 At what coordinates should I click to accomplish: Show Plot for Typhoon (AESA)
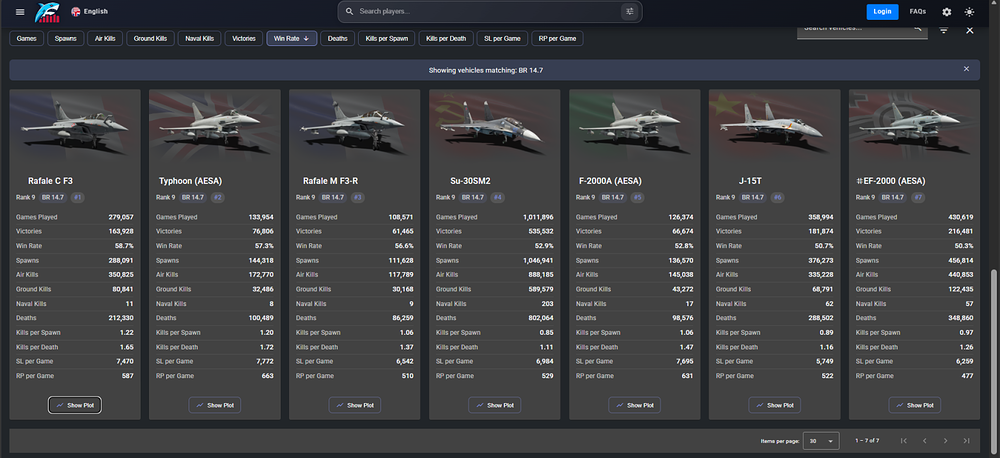click(x=214, y=405)
